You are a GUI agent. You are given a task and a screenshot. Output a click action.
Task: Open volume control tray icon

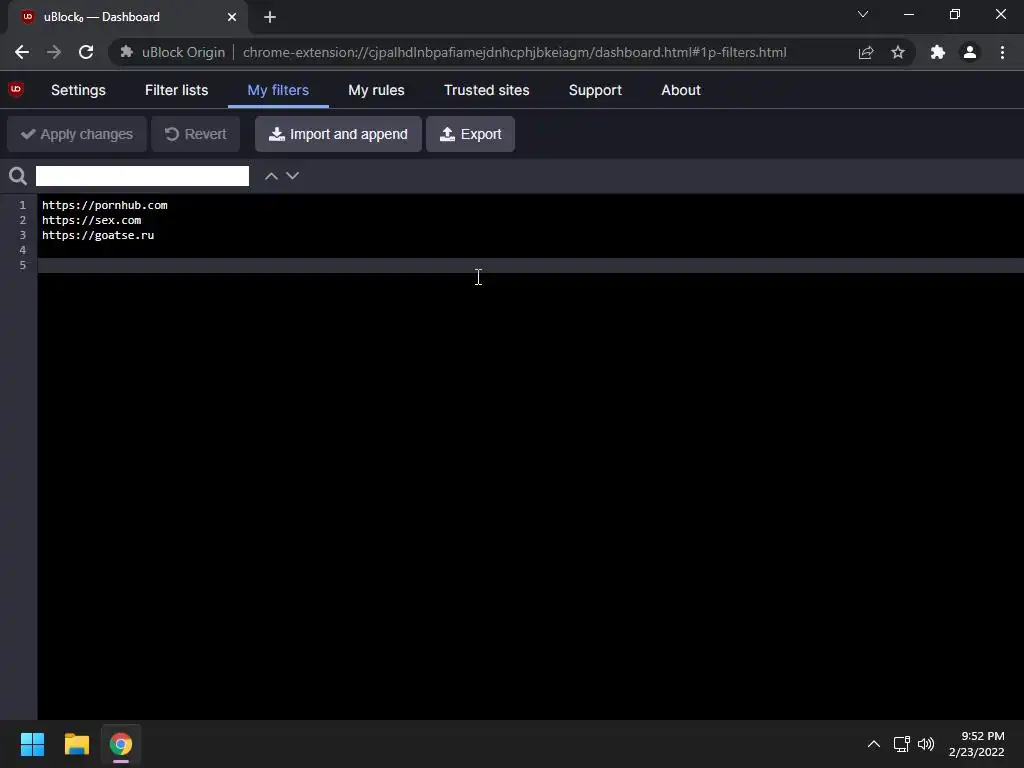(926, 744)
